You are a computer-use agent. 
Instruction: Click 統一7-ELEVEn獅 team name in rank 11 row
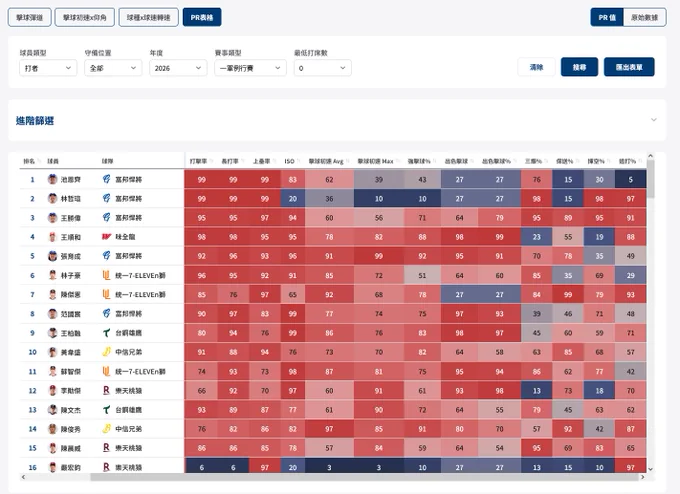[x=141, y=372]
